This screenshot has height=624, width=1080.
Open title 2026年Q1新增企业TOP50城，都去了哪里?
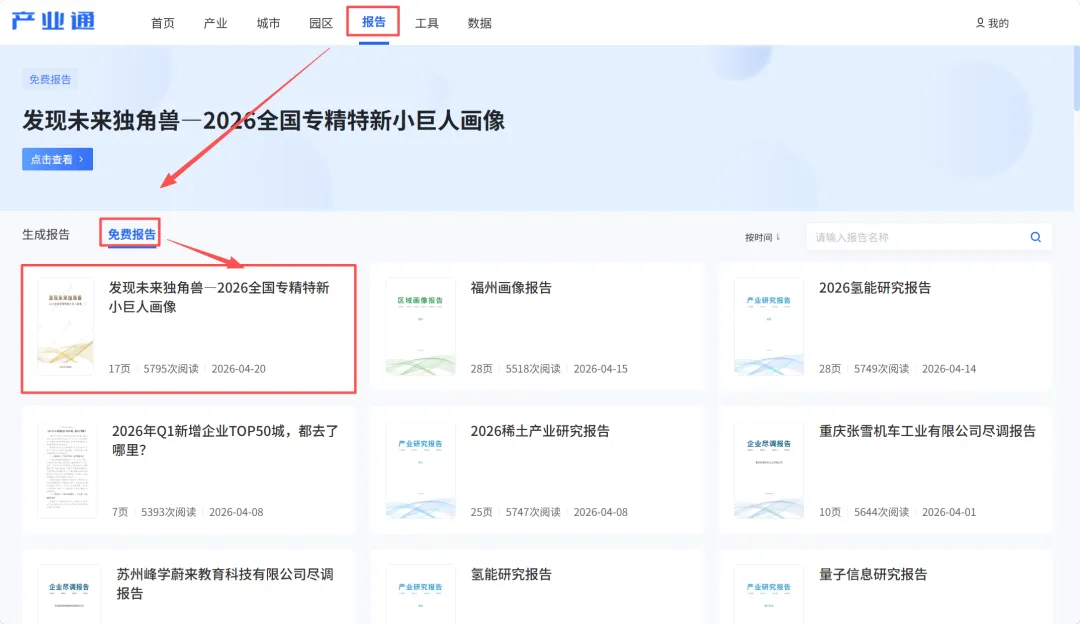coord(225,440)
